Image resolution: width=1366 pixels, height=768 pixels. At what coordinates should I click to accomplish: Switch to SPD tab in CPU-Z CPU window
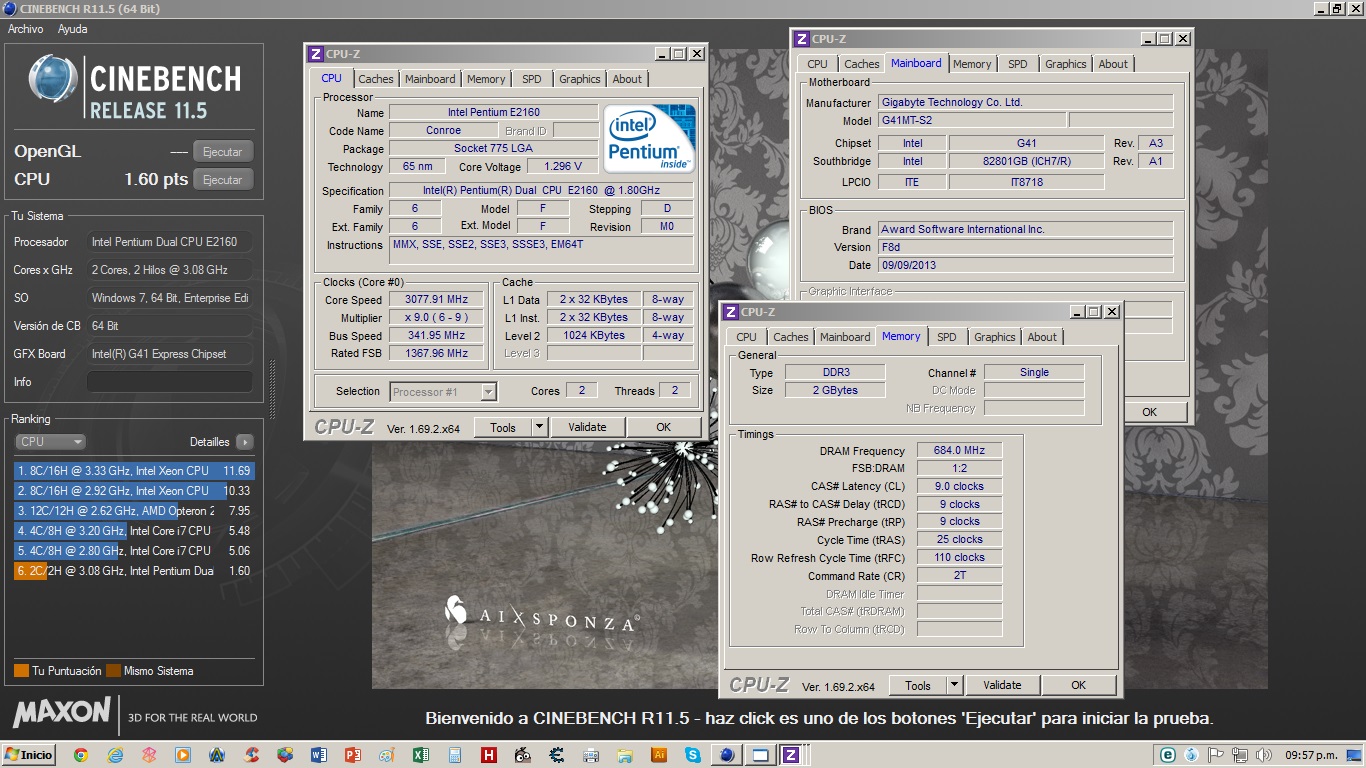[532, 79]
